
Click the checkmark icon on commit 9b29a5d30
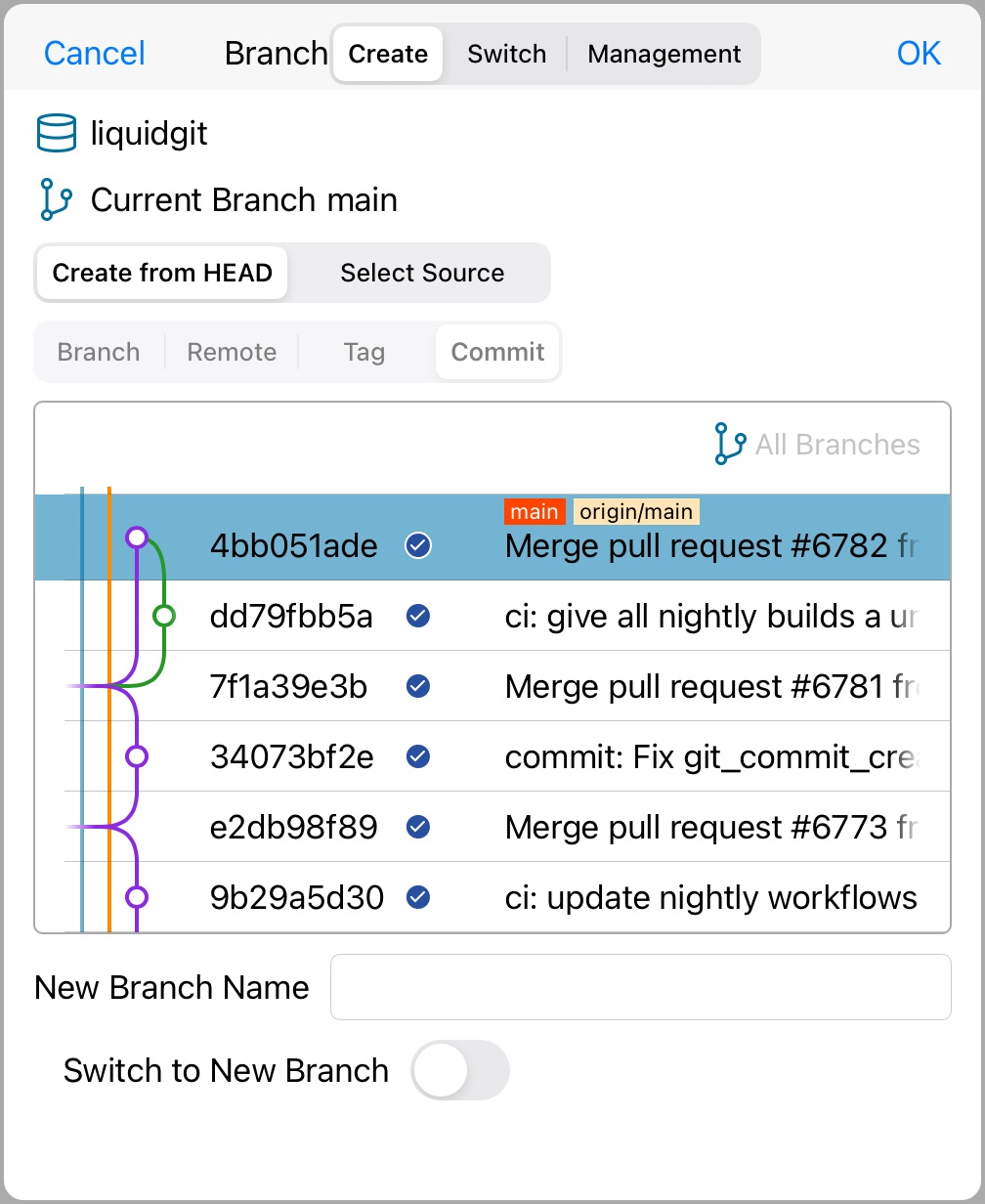pyautogui.click(x=418, y=897)
